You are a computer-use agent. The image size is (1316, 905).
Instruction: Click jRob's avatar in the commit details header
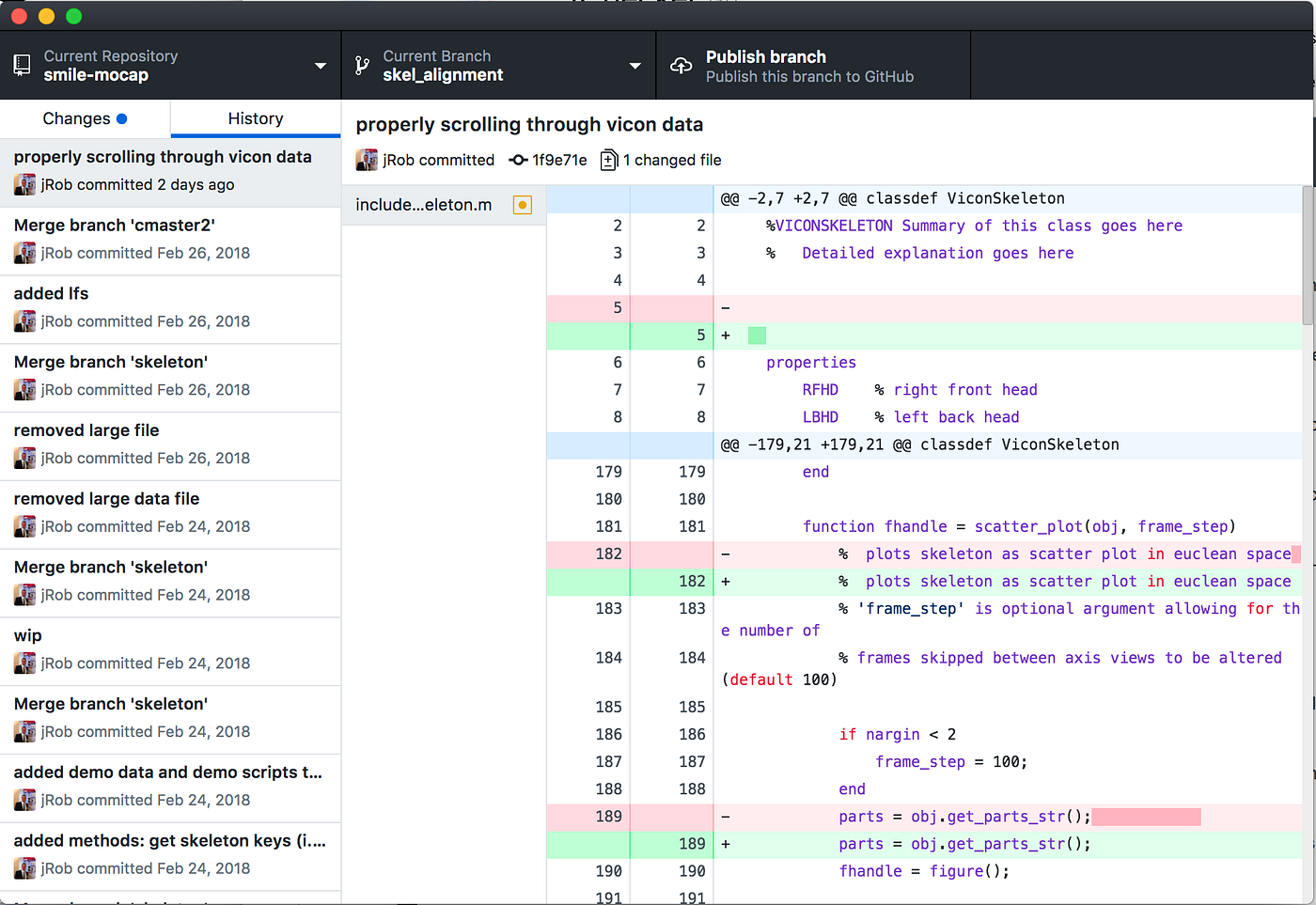(x=366, y=160)
